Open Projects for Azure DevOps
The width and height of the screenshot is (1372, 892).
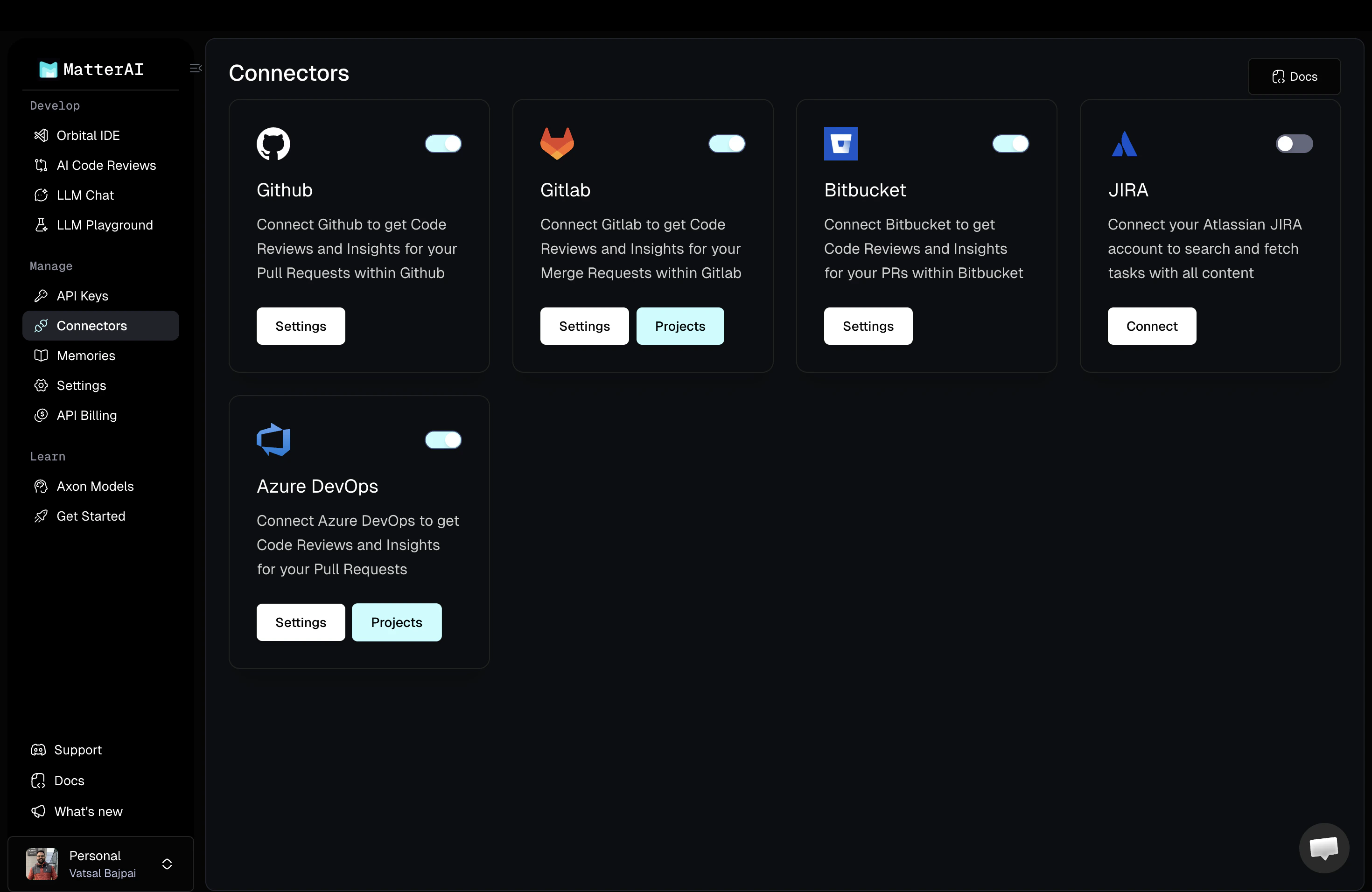click(x=396, y=622)
